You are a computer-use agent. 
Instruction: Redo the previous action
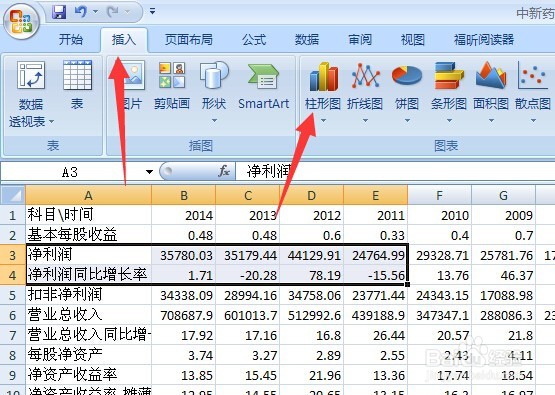[113, 12]
